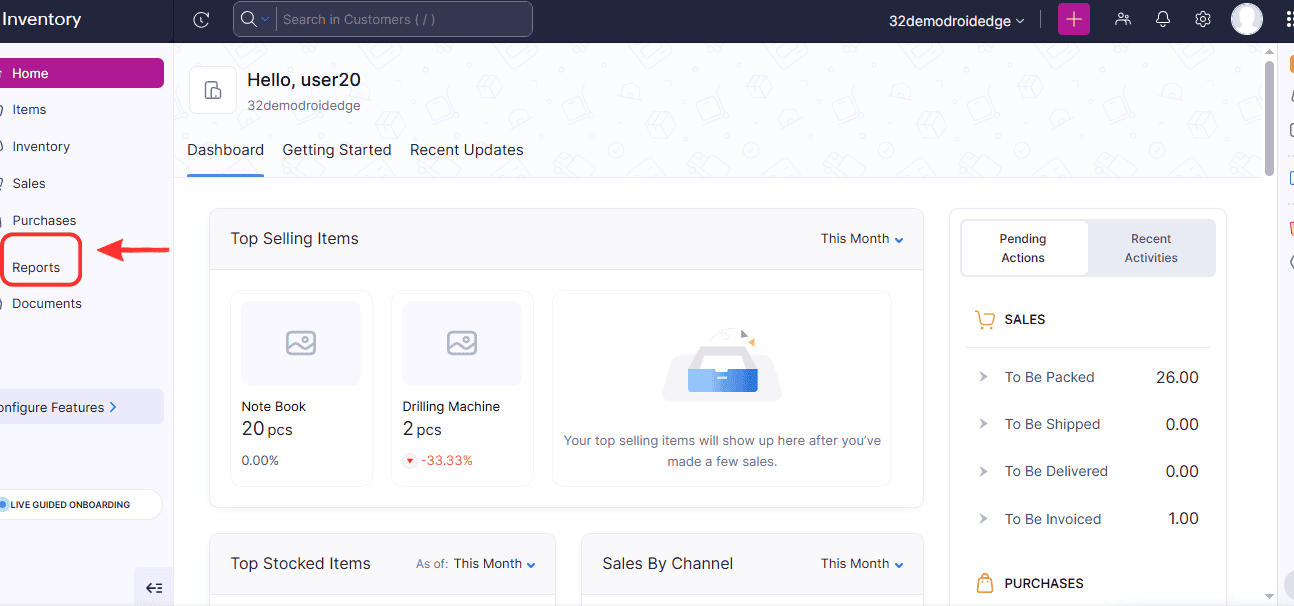Switch to Recent Activities toggle
Screen dimensions: 1294x606
[x=1151, y=248]
